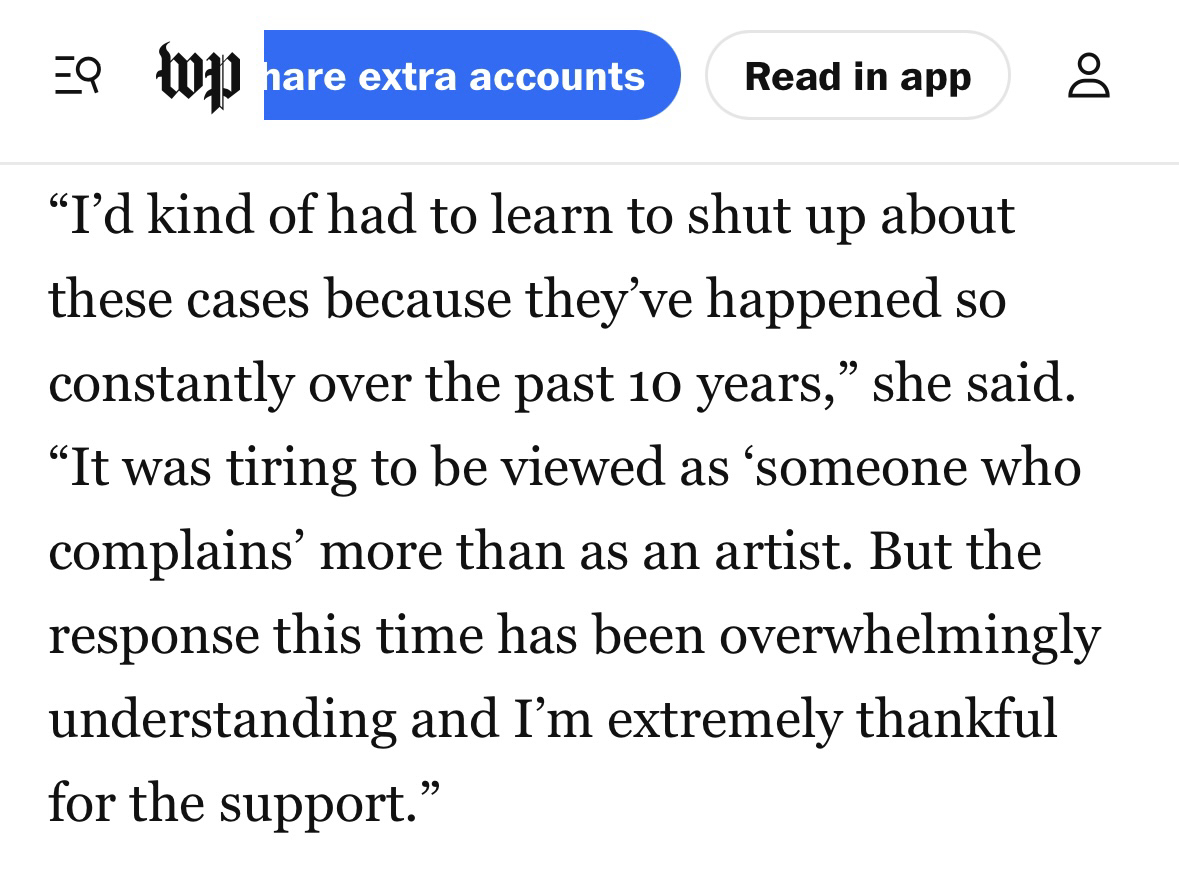Image resolution: width=1179 pixels, height=883 pixels.
Task: Click the word "happened" in the paragraph
Action: tap(823, 301)
